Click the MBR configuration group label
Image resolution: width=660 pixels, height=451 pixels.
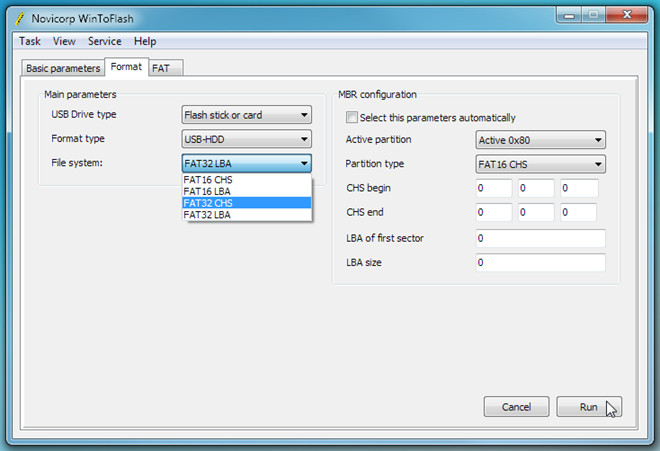click(x=378, y=94)
